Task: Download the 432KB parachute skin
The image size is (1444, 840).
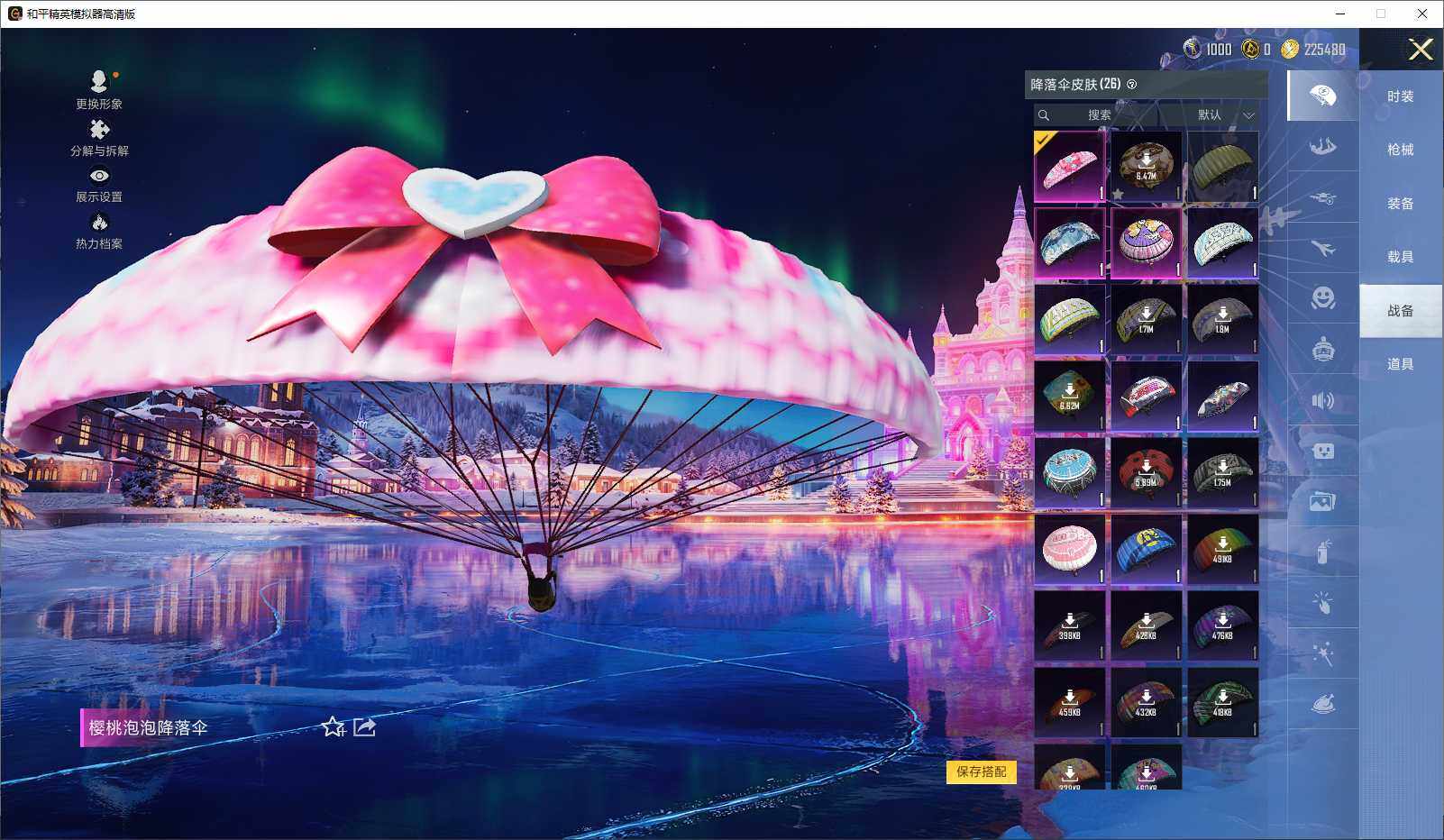Action: pyautogui.click(x=1147, y=703)
